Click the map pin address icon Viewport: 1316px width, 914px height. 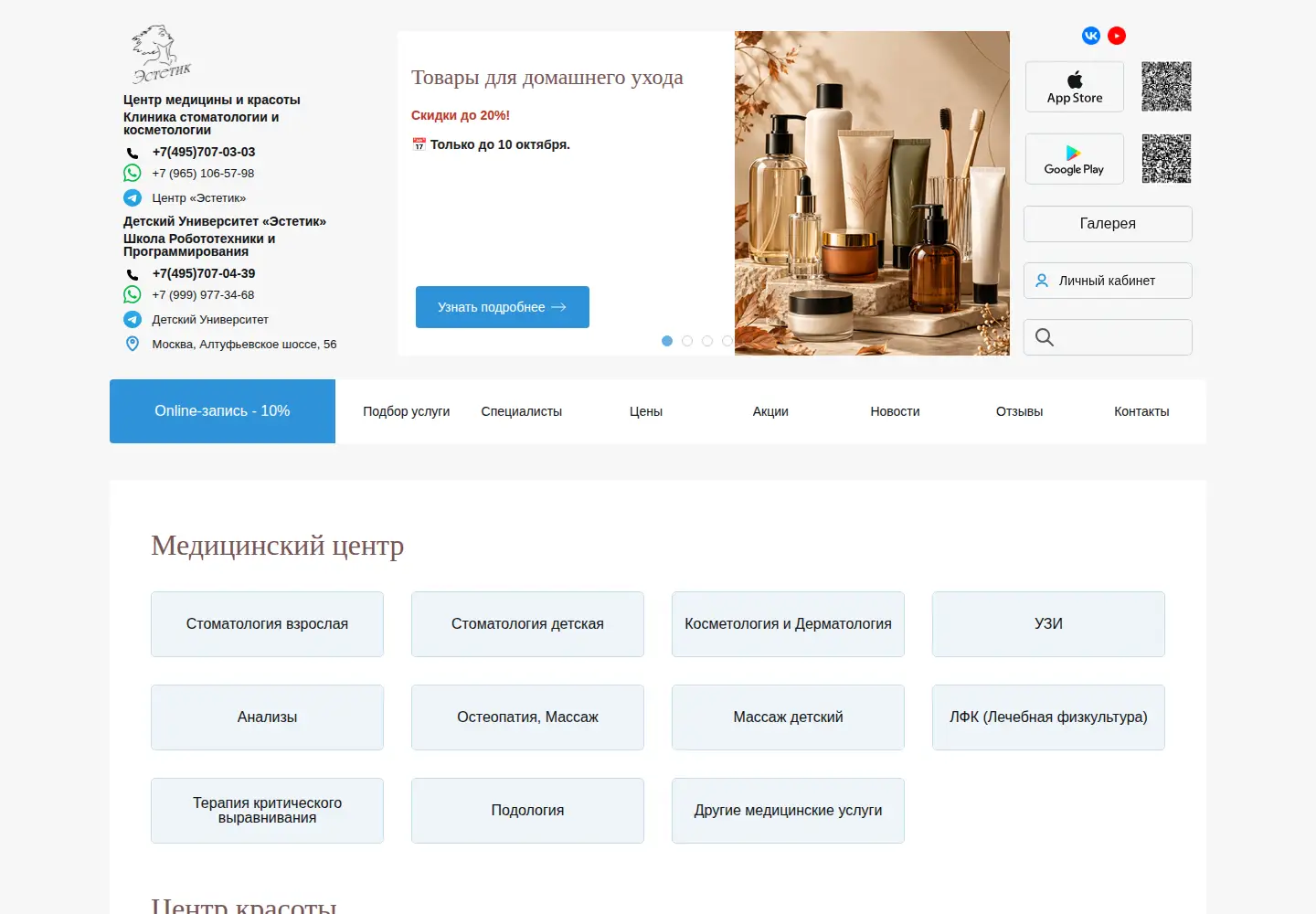pyautogui.click(x=133, y=344)
